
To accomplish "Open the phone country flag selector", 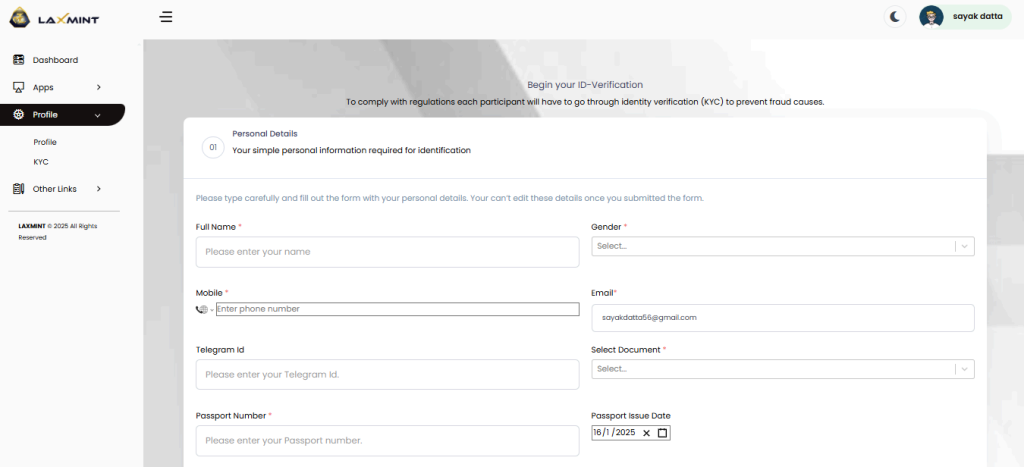I will pos(203,310).
